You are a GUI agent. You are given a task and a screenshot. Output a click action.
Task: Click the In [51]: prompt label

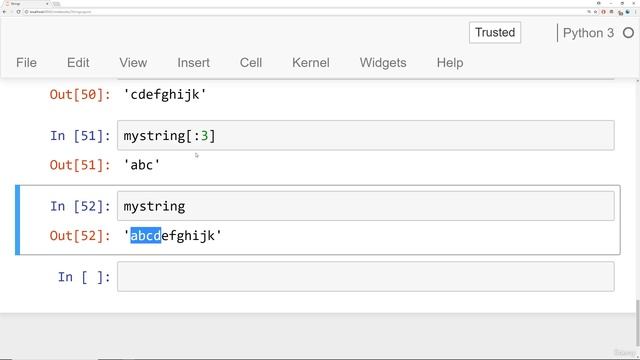tap(80, 136)
